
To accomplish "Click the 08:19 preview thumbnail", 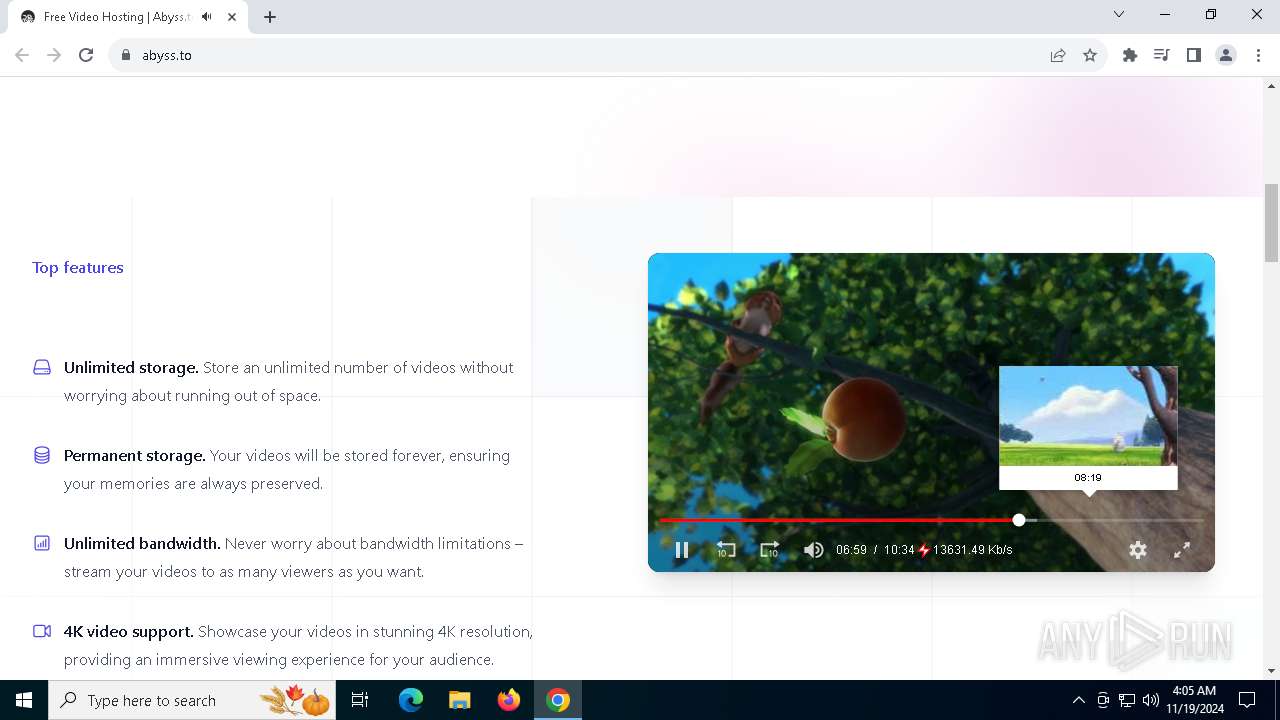I will [x=1088, y=416].
